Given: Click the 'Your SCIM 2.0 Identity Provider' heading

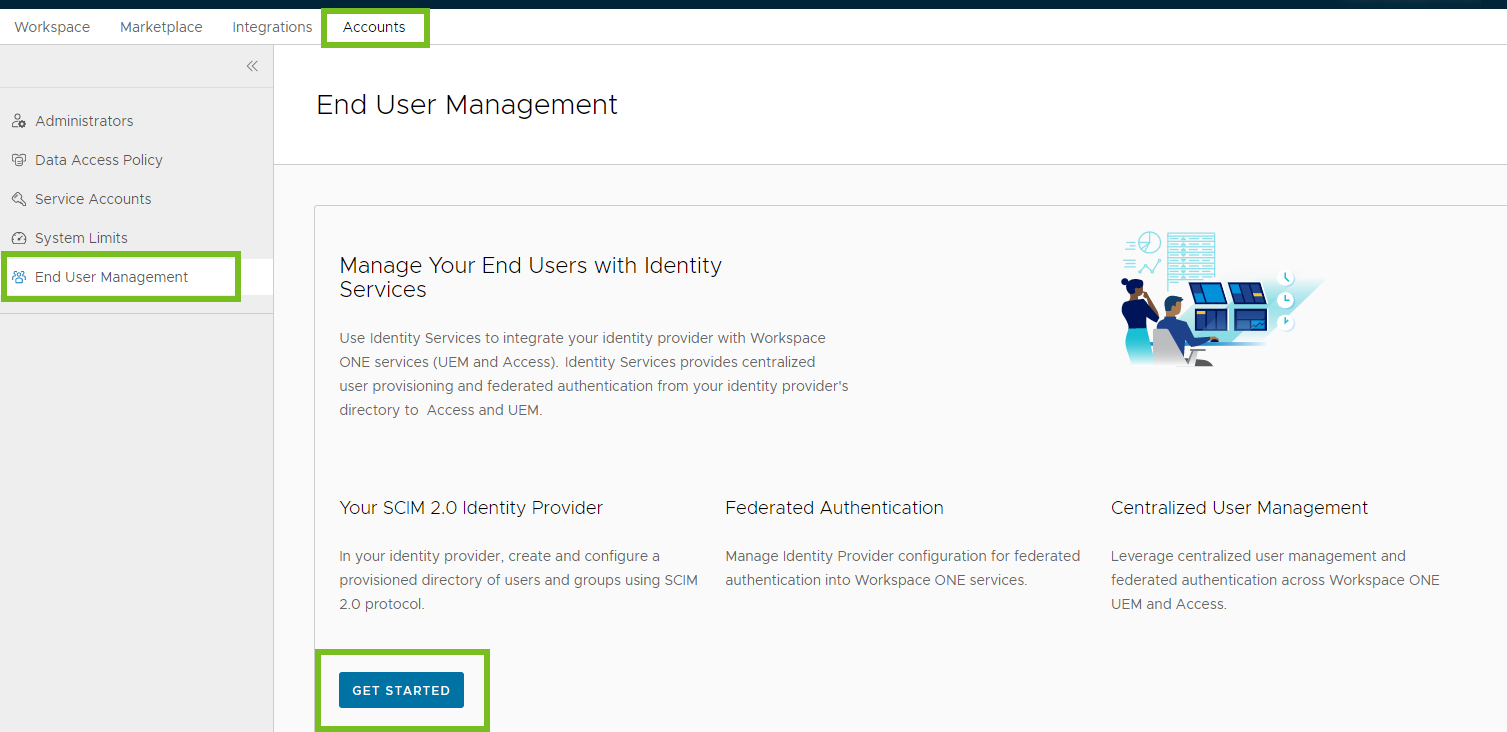Looking at the screenshot, I should click(x=471, y=508).
